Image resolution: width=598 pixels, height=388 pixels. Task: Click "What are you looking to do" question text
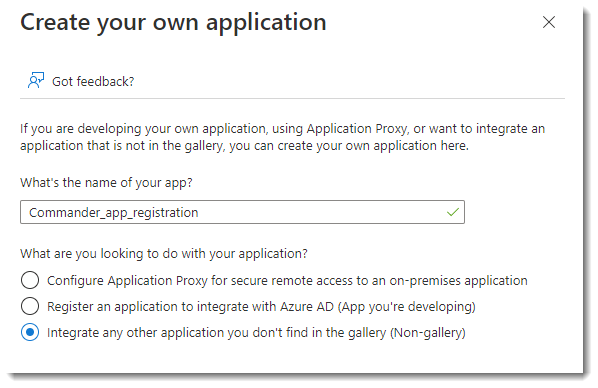[164, 254]
